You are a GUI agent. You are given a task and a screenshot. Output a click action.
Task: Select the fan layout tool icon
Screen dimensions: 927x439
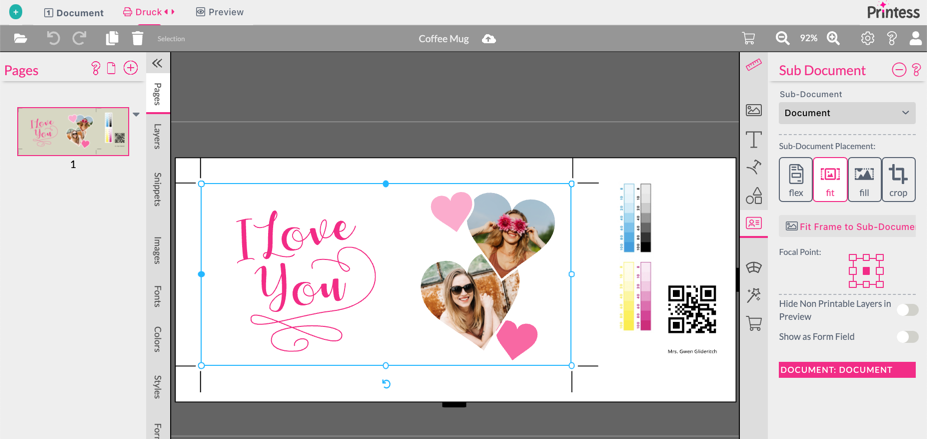754,267
